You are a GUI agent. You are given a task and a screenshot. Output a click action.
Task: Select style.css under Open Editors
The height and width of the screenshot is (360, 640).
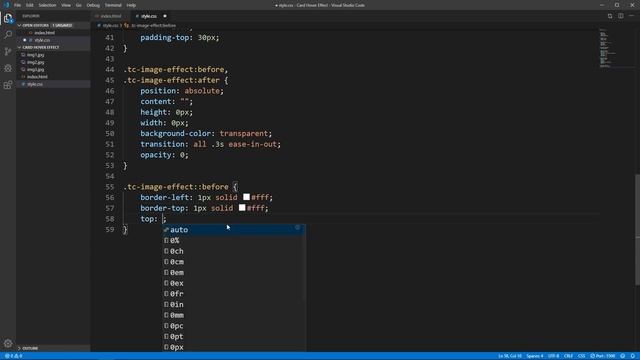pos(53,40)
